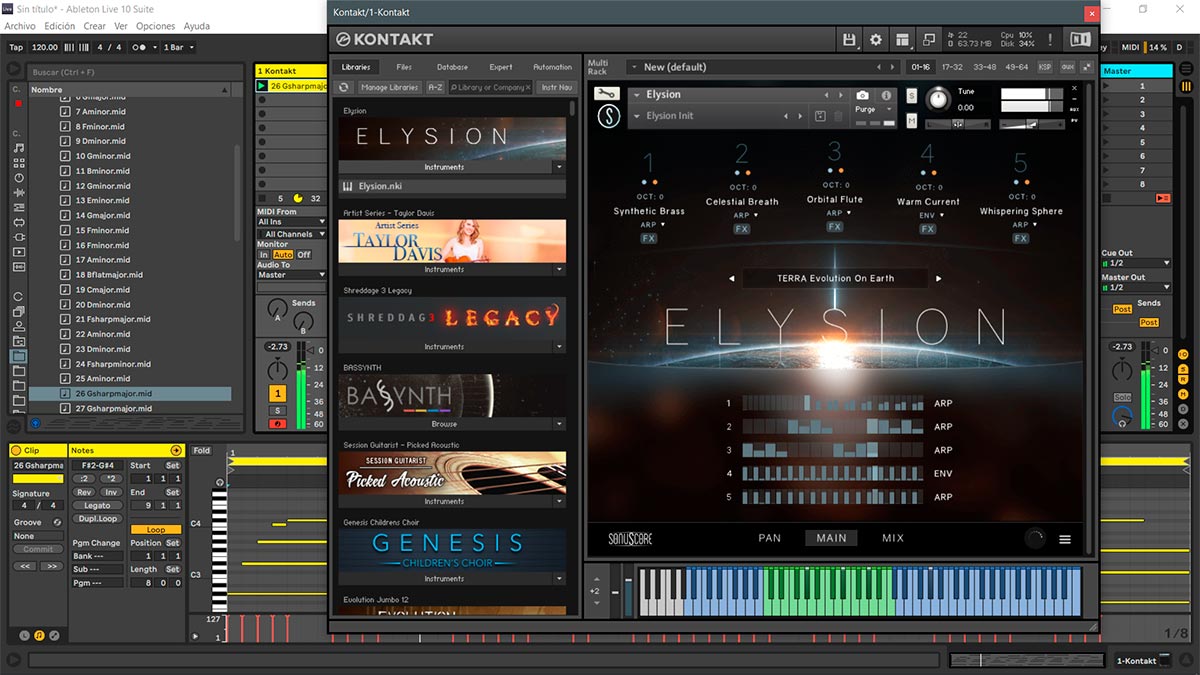Click the Manage Libraries button

(390, 88)
